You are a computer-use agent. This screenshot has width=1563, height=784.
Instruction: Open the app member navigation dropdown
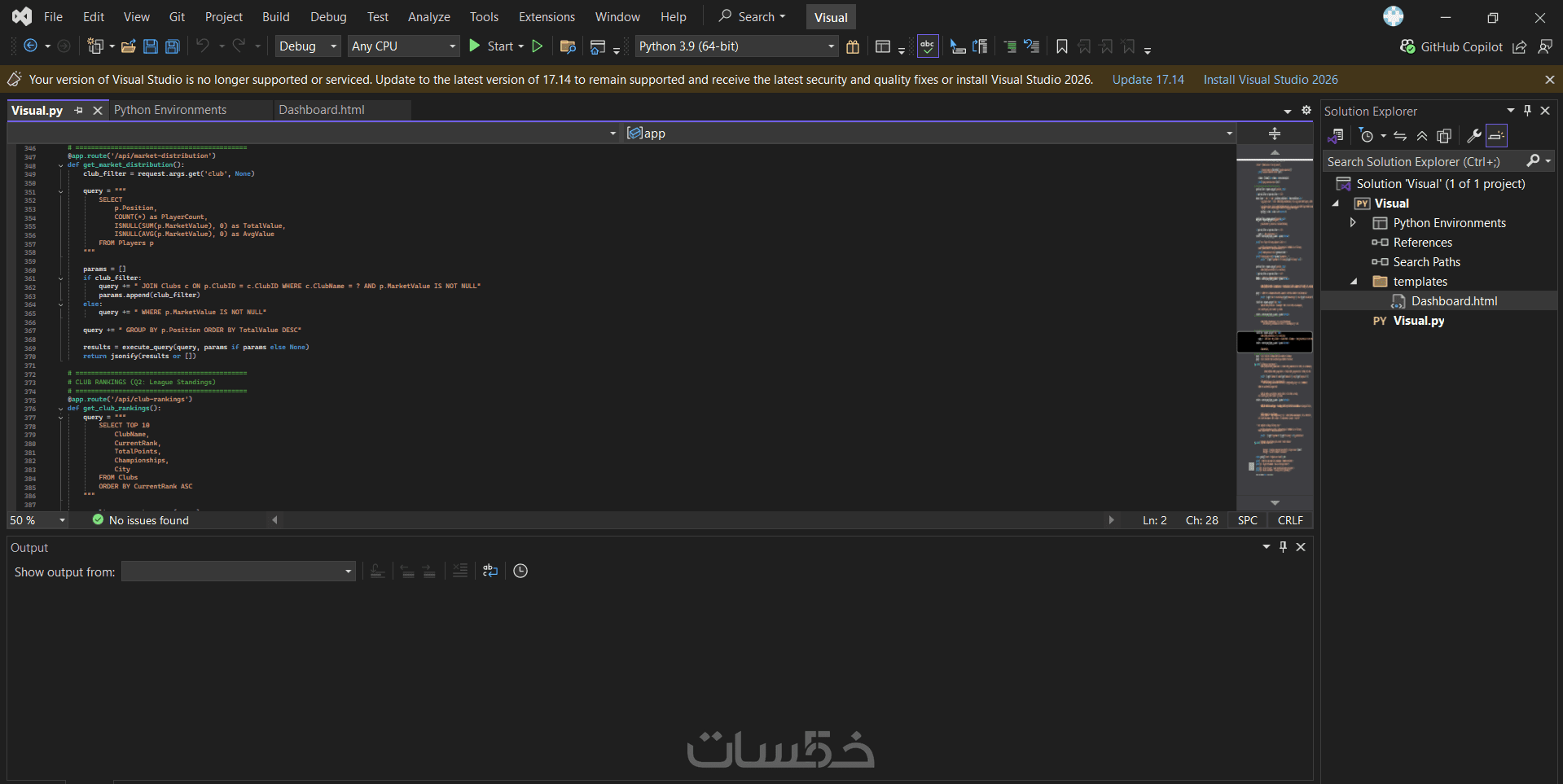929,134
